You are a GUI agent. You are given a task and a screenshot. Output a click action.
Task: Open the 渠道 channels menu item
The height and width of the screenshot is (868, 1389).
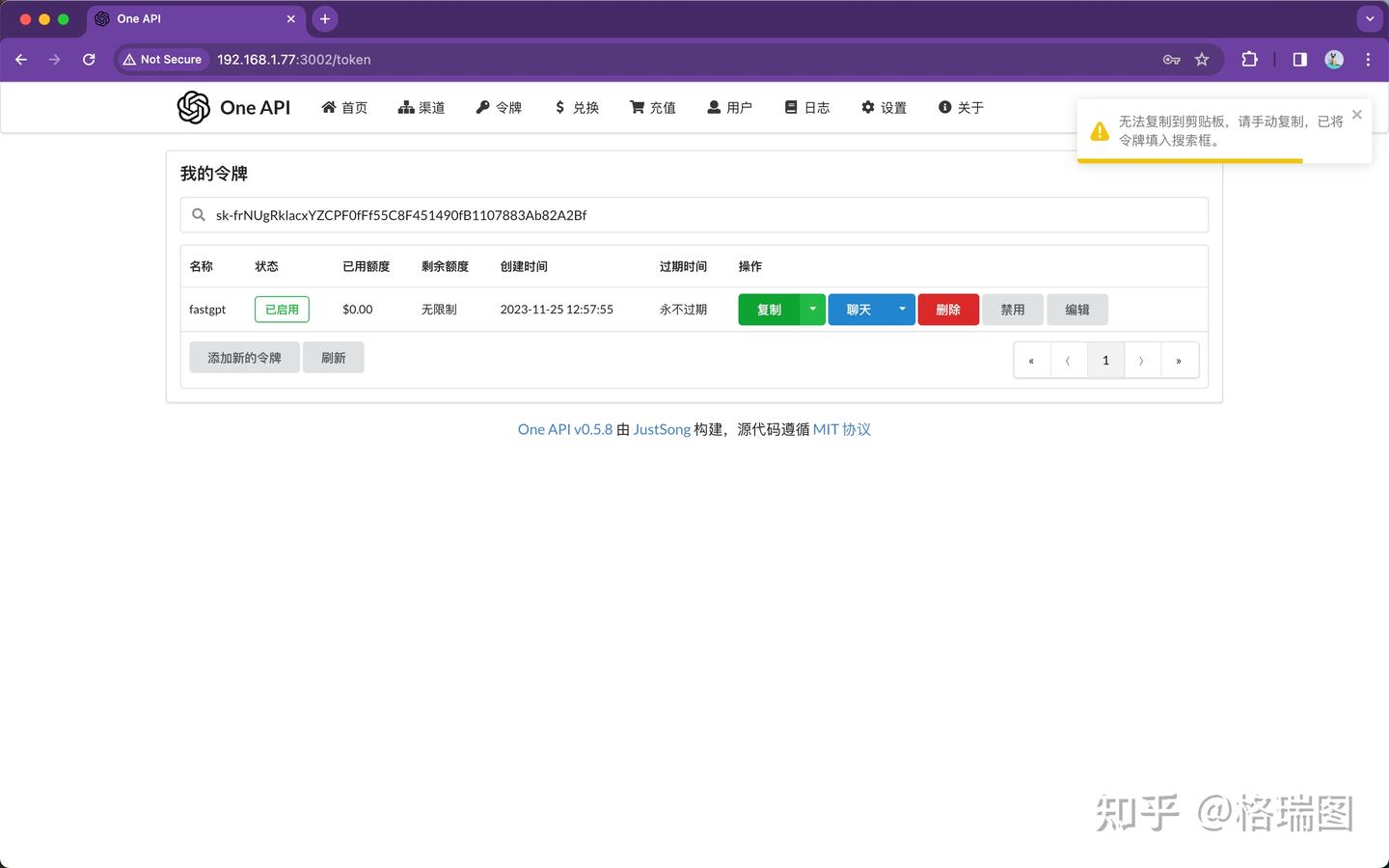tap(422, 108)
